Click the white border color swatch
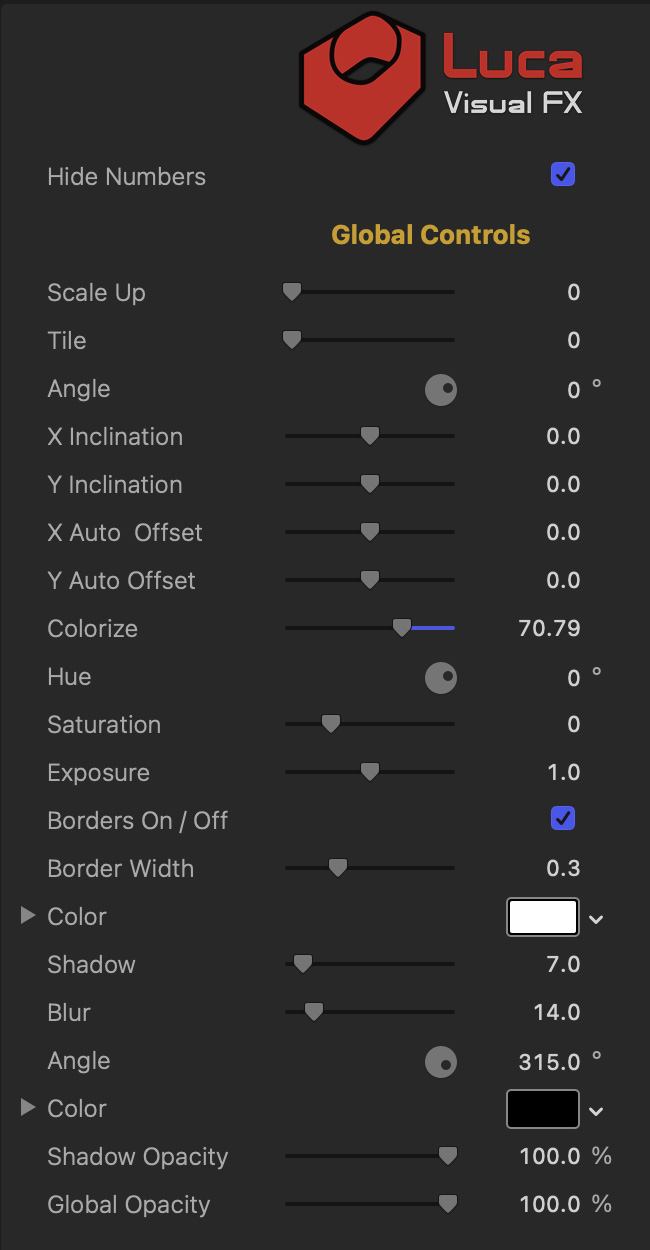650x1250 pixels. (543, 917)
